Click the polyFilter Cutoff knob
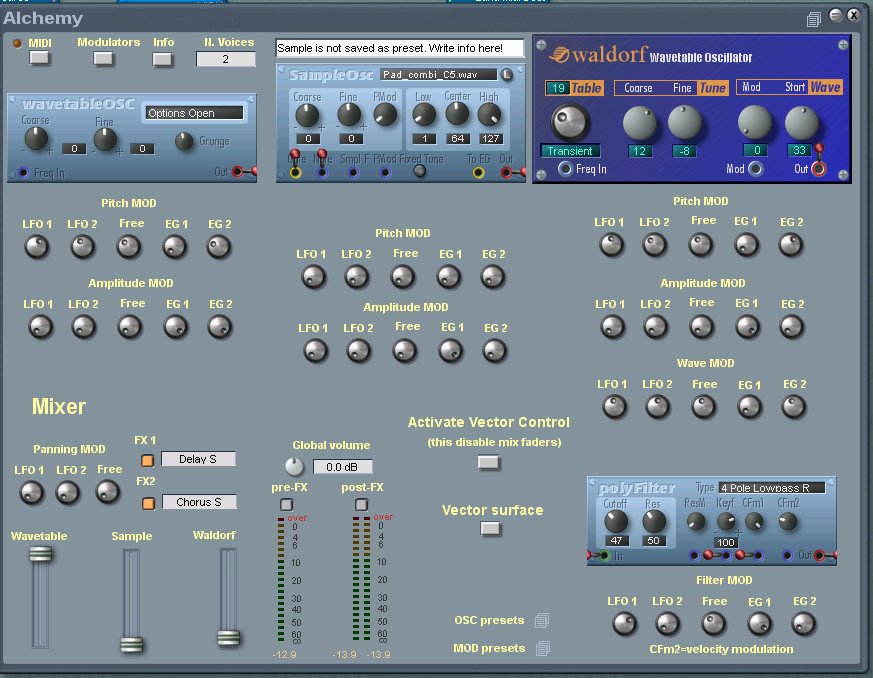This screenshot has height=678, width=873. click(x=616, y=522)
